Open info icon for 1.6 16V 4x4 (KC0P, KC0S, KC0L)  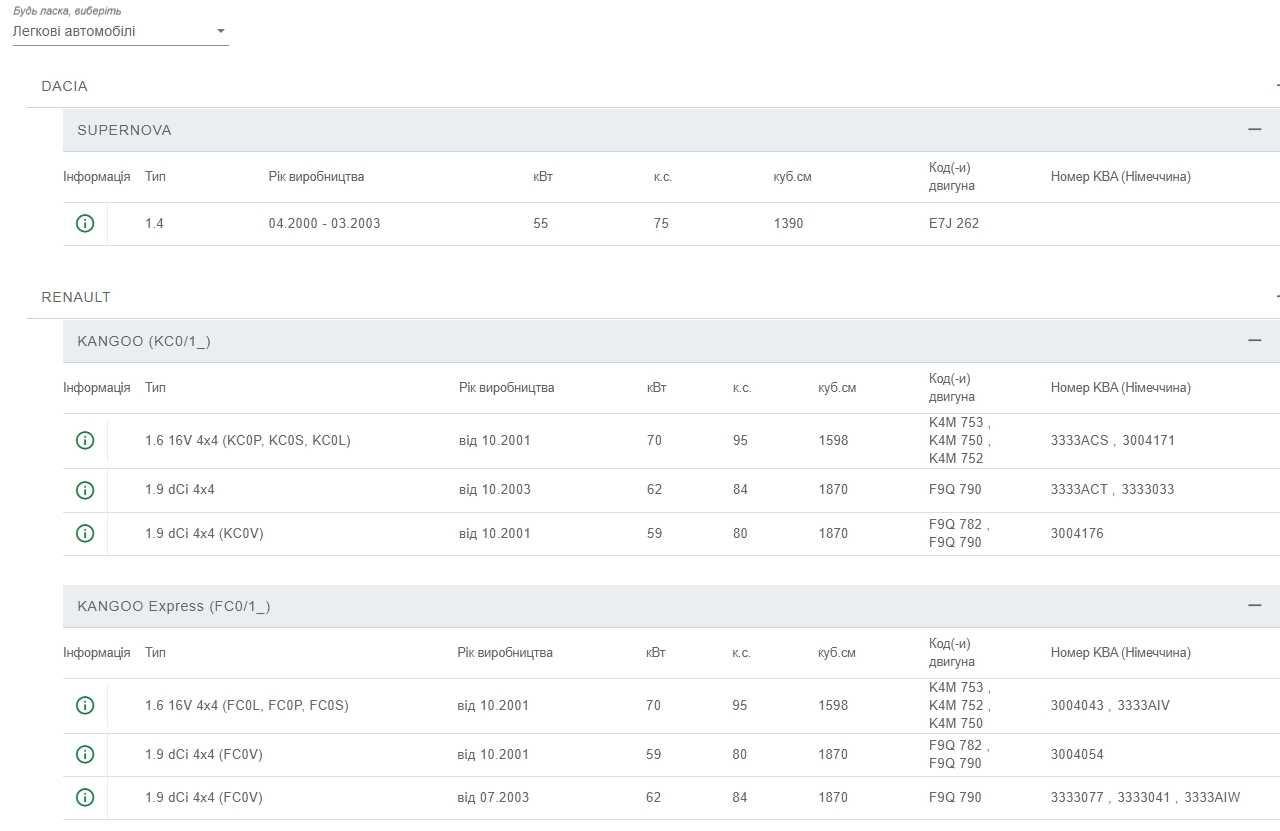85,440
